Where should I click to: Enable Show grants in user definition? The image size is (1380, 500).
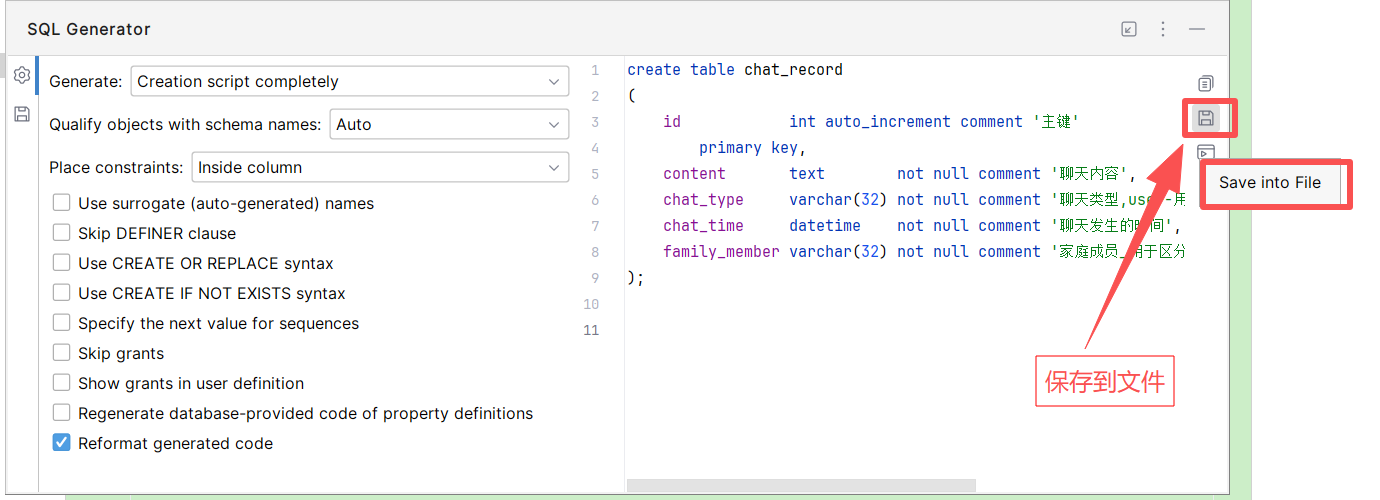[x=61, y=383]
